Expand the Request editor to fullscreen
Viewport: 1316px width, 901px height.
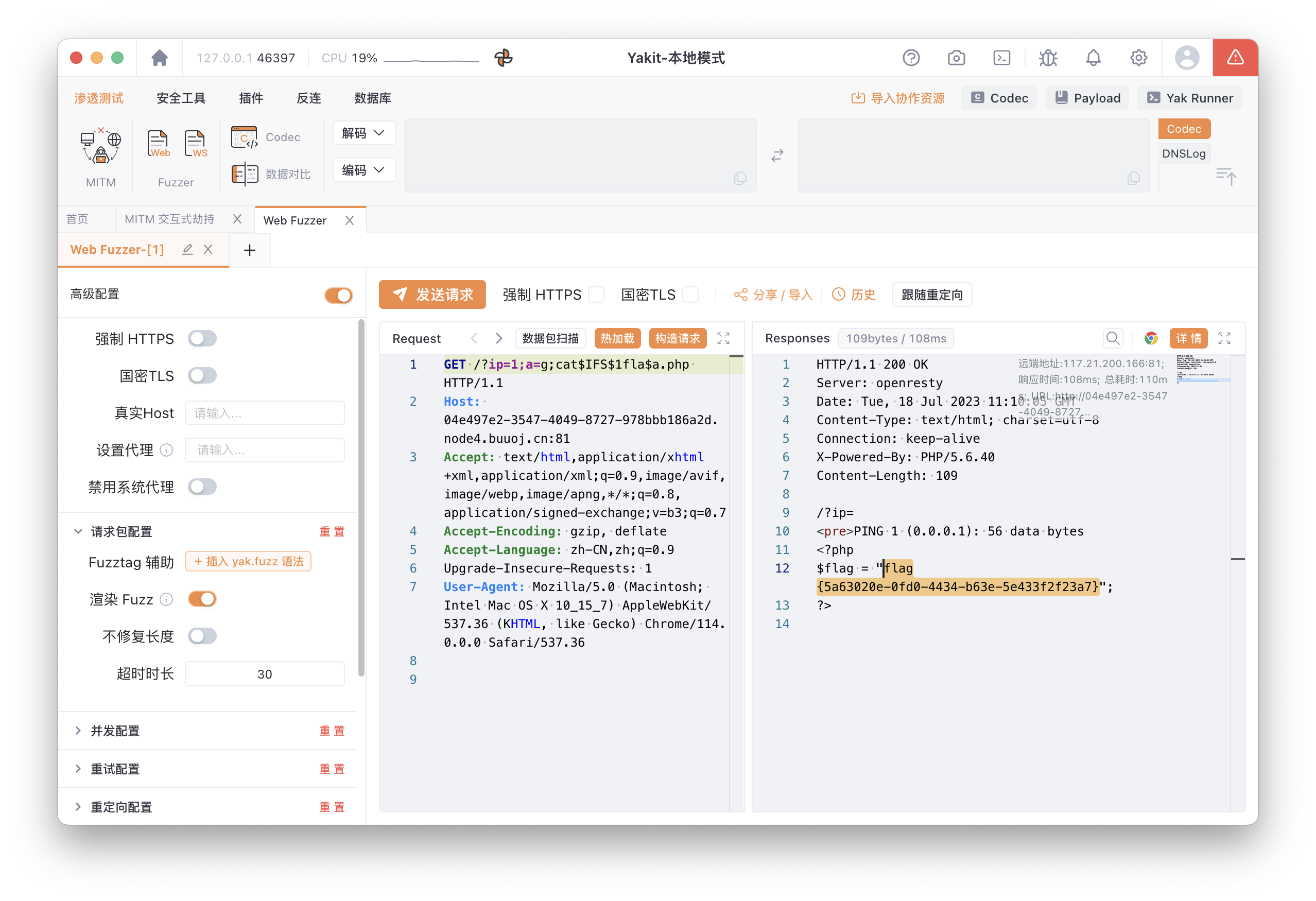tap(723, 339)
